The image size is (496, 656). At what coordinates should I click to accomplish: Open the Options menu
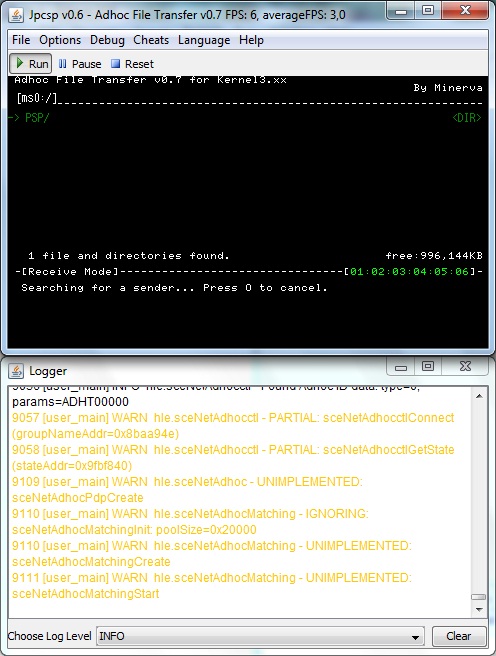(x=60, y=40)
